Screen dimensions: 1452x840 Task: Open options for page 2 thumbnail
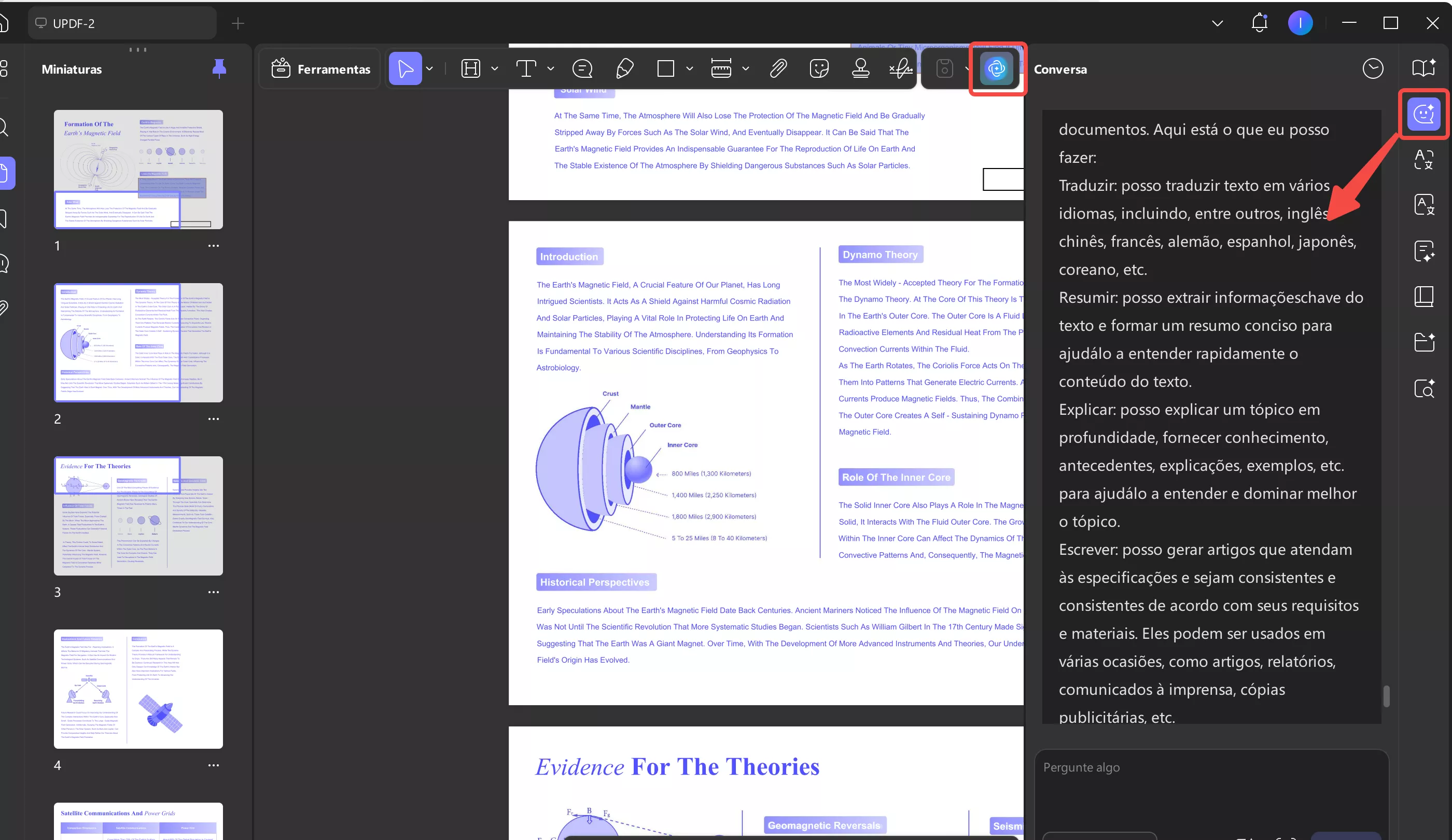213,419
